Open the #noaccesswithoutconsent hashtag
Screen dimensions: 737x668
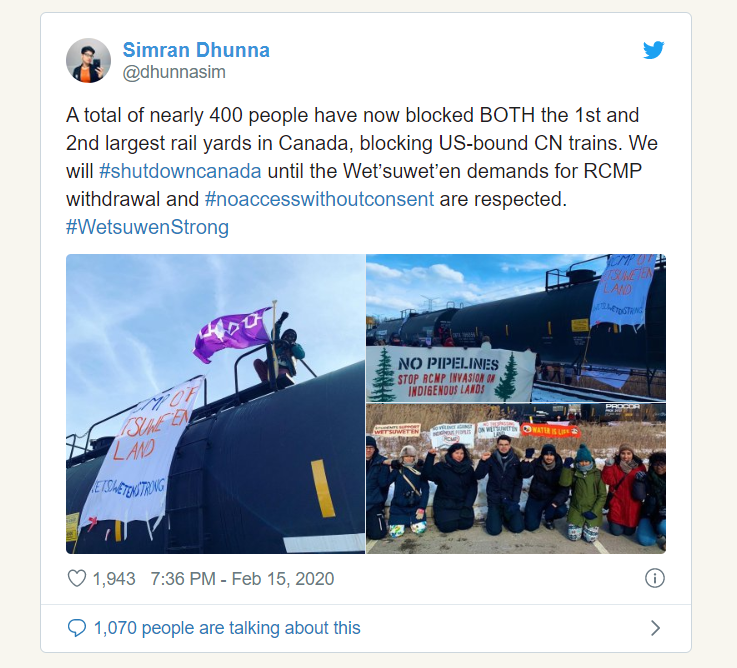[x=319, y=199]
